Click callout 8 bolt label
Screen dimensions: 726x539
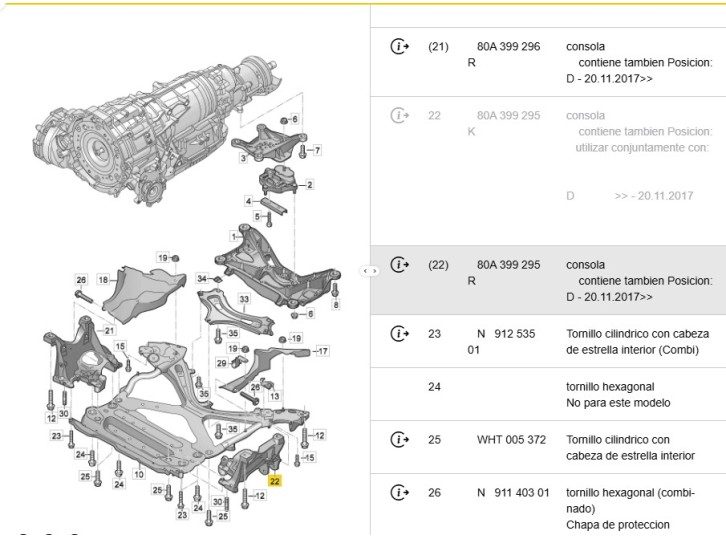pyautogui.click(x=336, y=304)
